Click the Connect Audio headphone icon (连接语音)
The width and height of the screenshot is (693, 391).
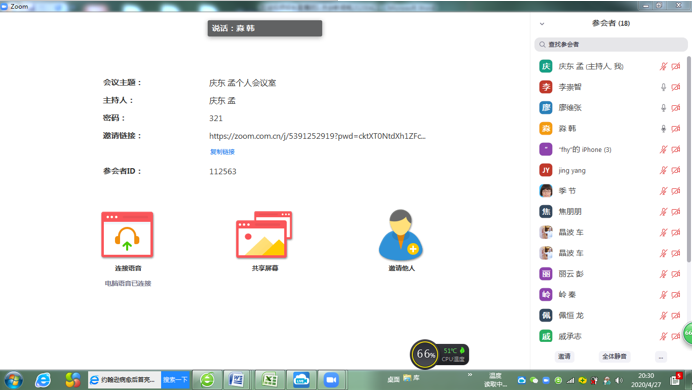tap(127, 235)
